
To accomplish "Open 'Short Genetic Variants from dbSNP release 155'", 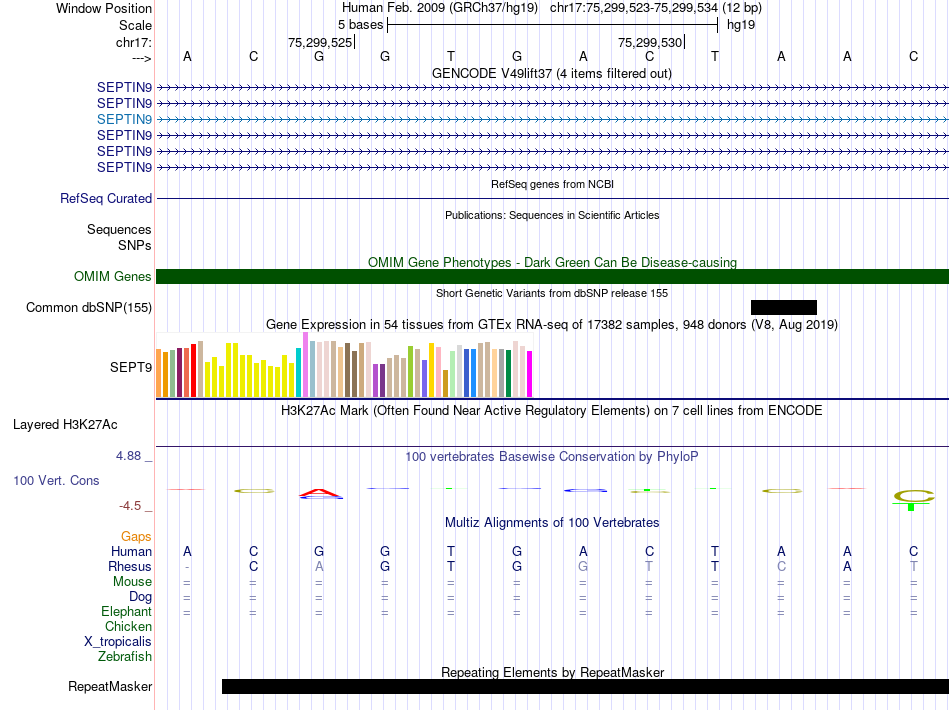I will pyautogui.click(x=552, y=293).
